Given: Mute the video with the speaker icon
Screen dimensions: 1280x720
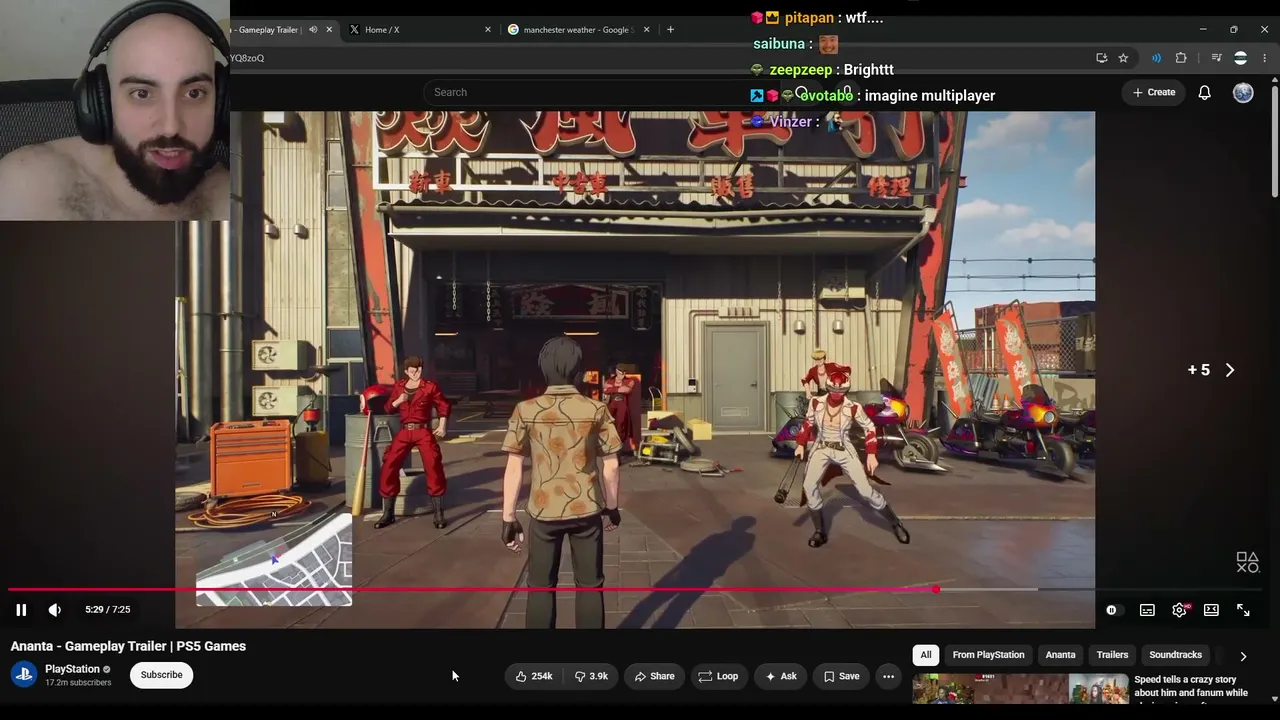Looking at the screenshot, I should pyautogui.click(x=55, y=610).
